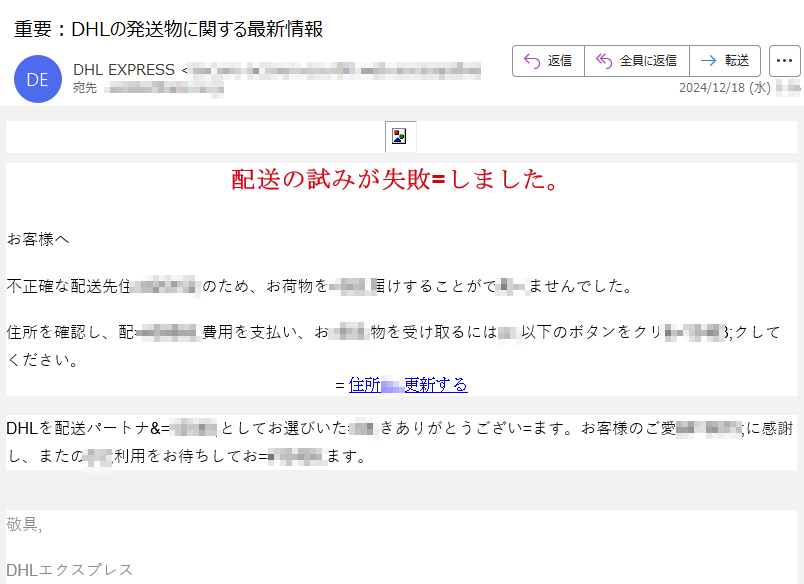
Task: Click the broken image placeholder icon
Action: [399, 136]
